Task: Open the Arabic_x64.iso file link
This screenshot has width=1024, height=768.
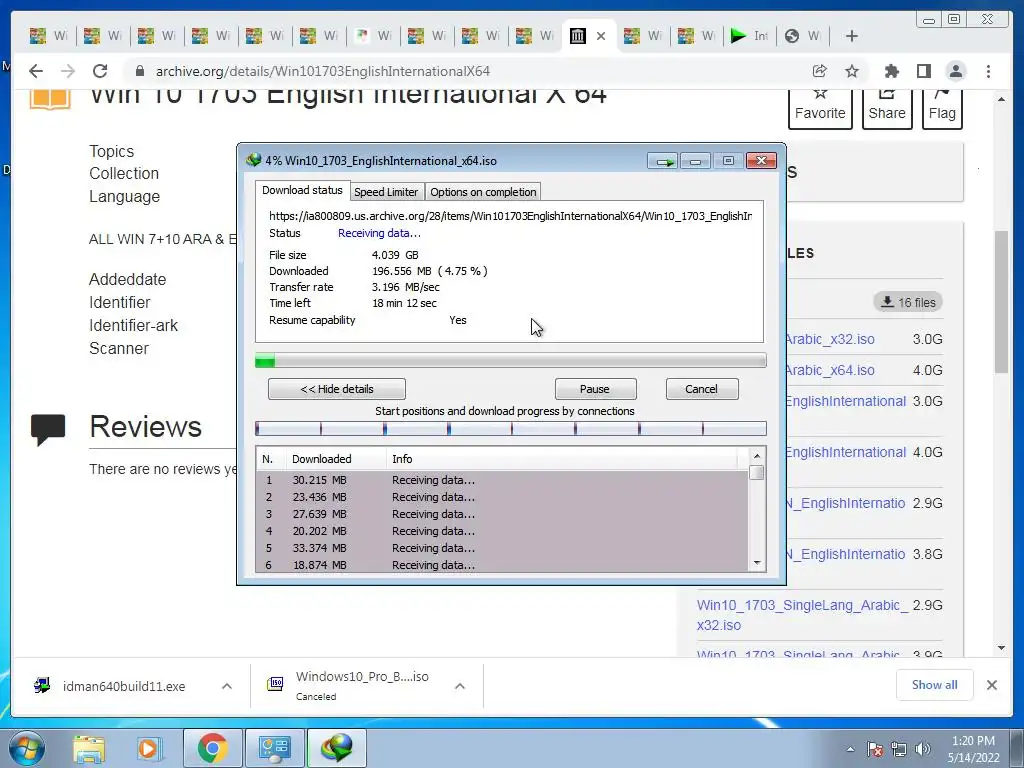Action: (830, 370)
